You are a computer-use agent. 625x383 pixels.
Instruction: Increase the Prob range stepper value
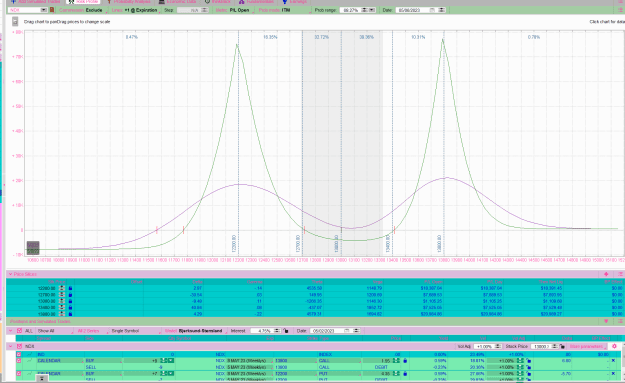click(x=364, y=9)
